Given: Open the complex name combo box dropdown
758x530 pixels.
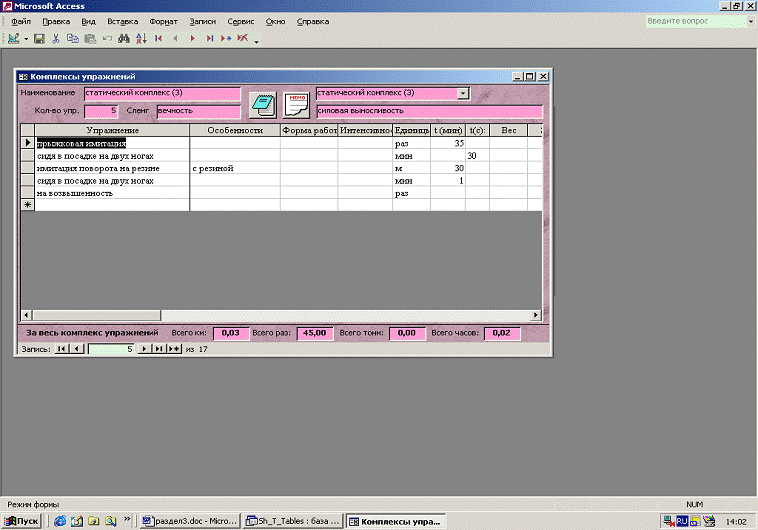Looking at the screenshot, I should coord(463,93).
